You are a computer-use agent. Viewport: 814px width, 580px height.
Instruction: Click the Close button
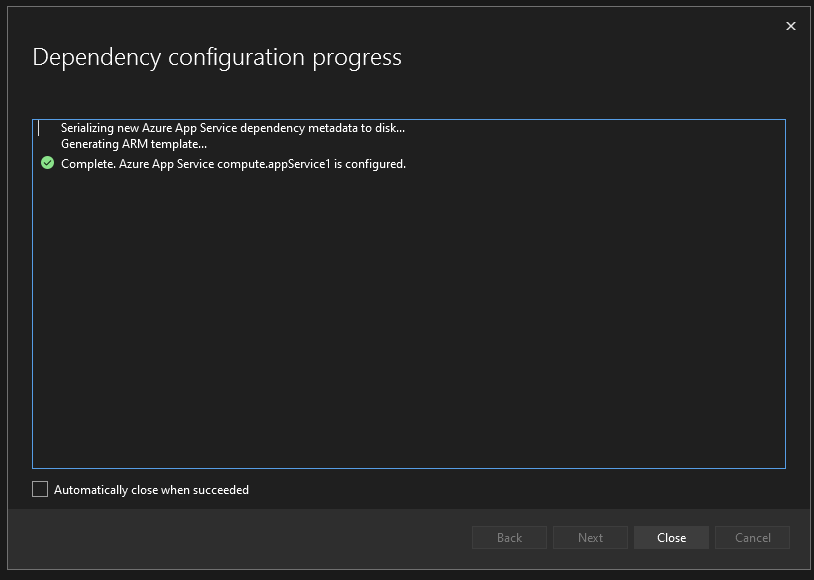pyautogui.click(x=671, y=537)
